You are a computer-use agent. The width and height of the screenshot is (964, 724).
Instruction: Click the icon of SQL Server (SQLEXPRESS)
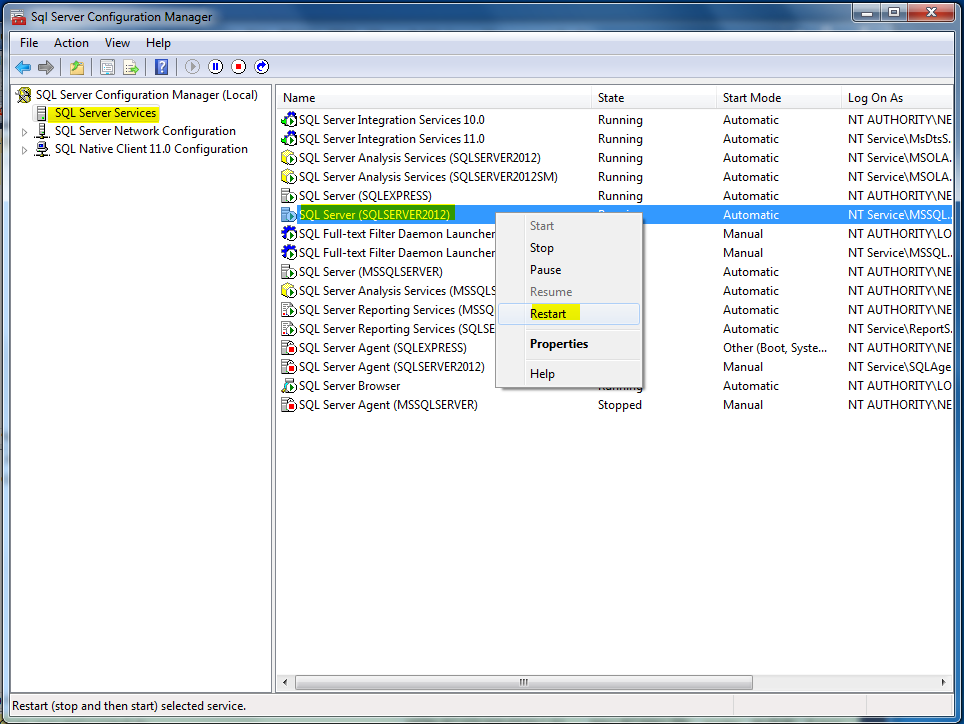(x=289, y=195)
